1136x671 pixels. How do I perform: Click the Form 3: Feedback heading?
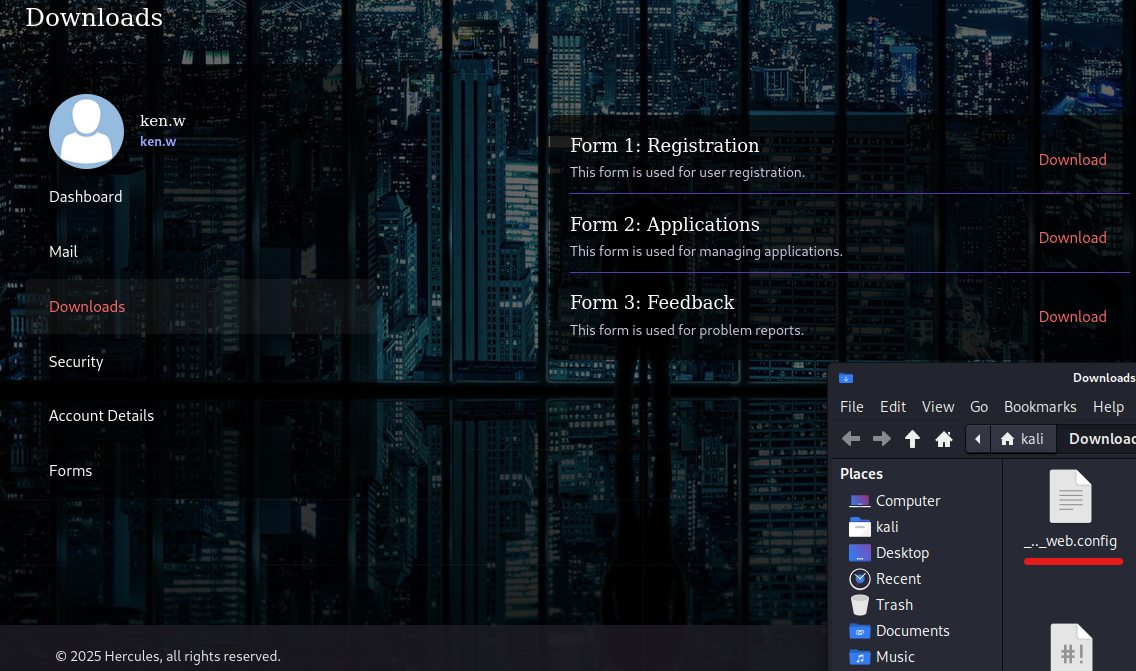click(x=652, y=302)
